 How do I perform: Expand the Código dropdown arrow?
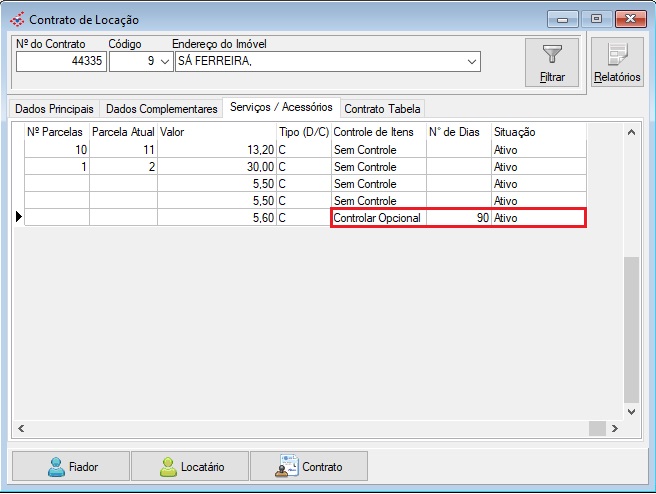coord(165,62)
